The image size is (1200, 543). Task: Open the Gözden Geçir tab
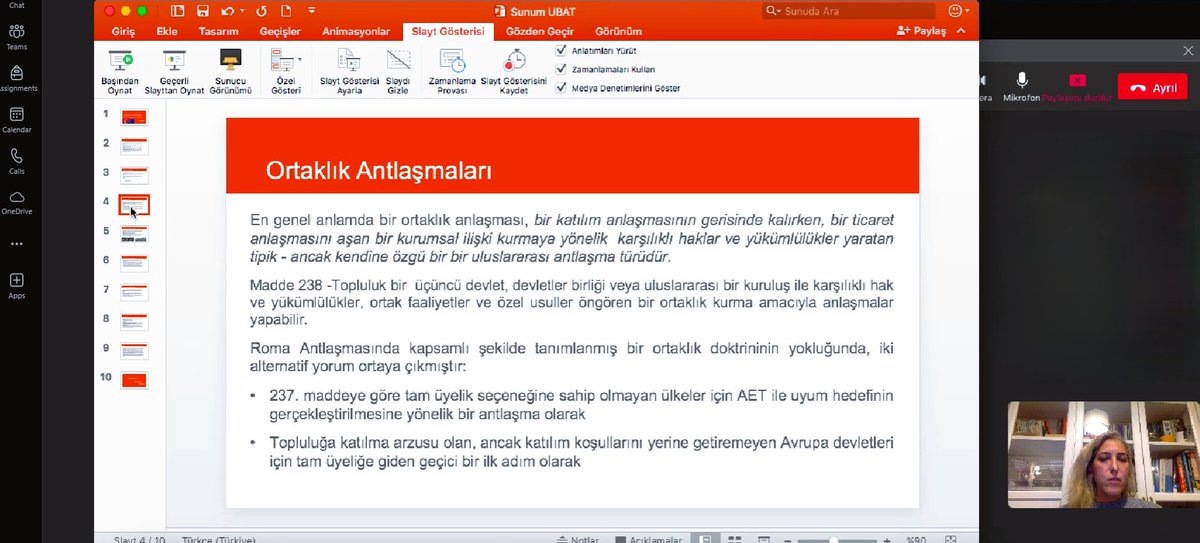click(538, 31)
